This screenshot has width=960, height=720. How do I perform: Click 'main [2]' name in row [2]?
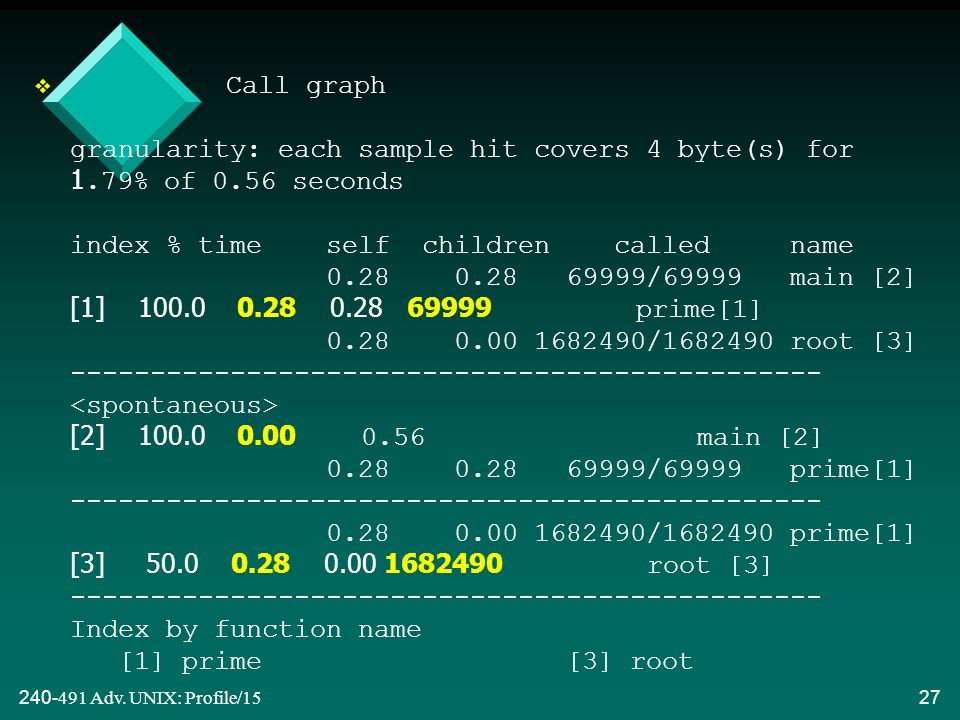click(758, 438)
